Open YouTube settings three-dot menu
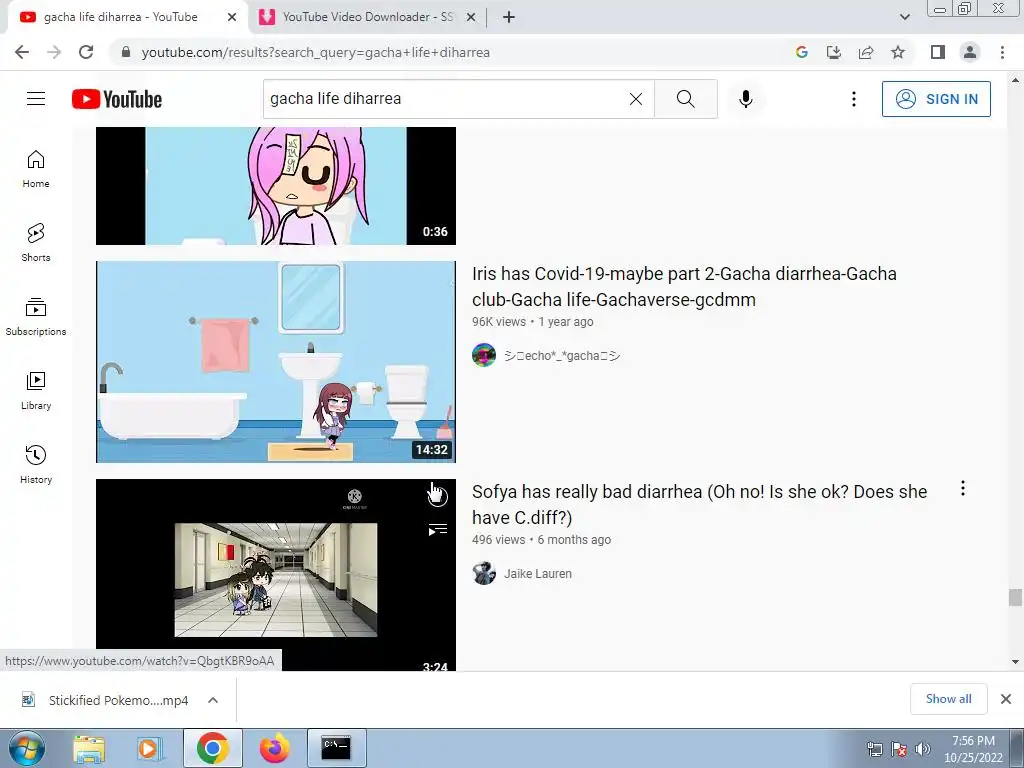The height and width of the screenshot is (768, 1024). (x=854, y=99)
